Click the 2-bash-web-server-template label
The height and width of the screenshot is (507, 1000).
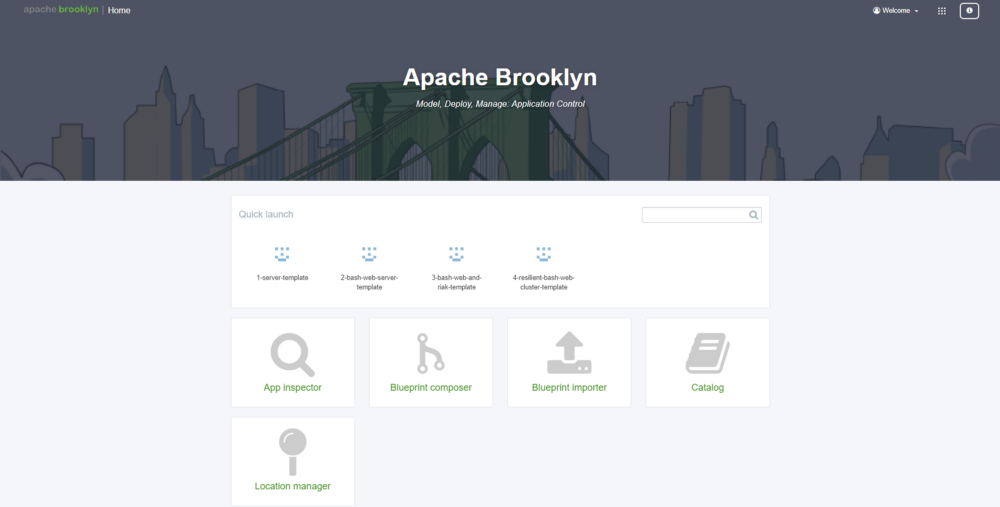point(369,283)
